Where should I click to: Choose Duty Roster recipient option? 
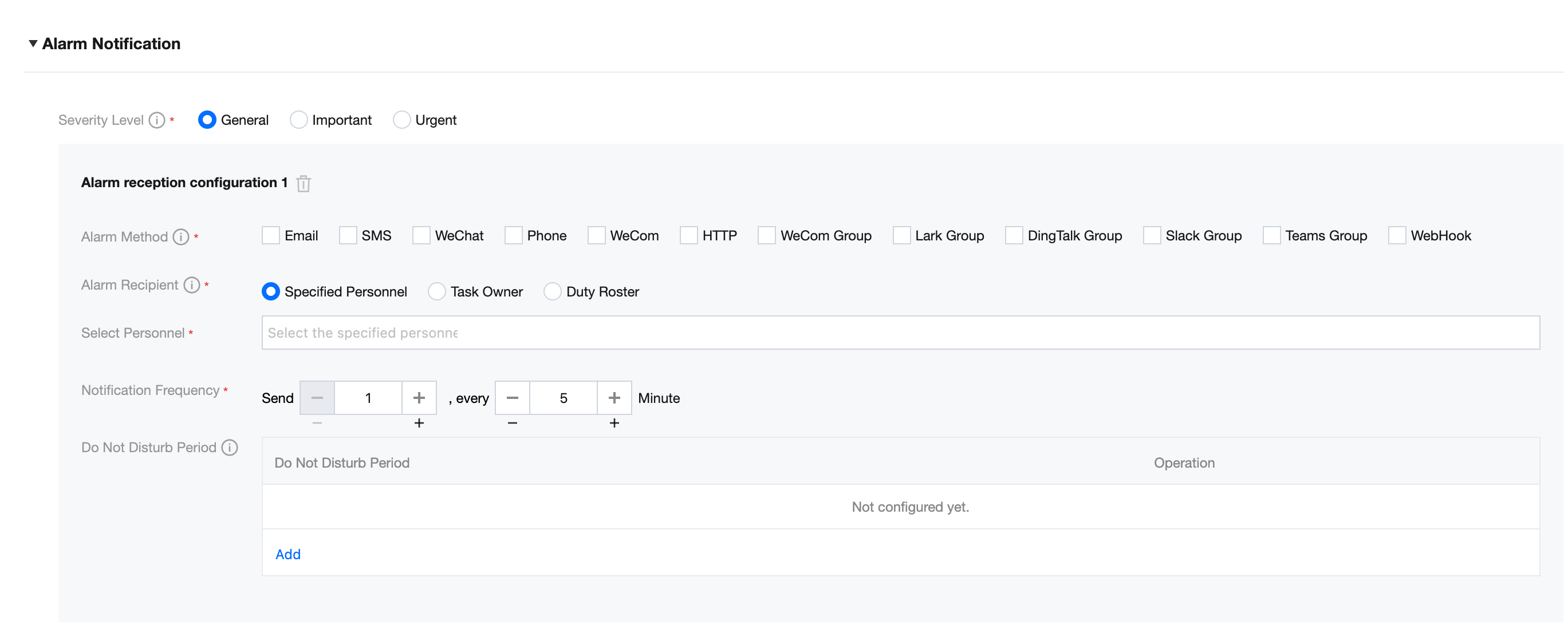pyautogui.click(x=552, y=291)
